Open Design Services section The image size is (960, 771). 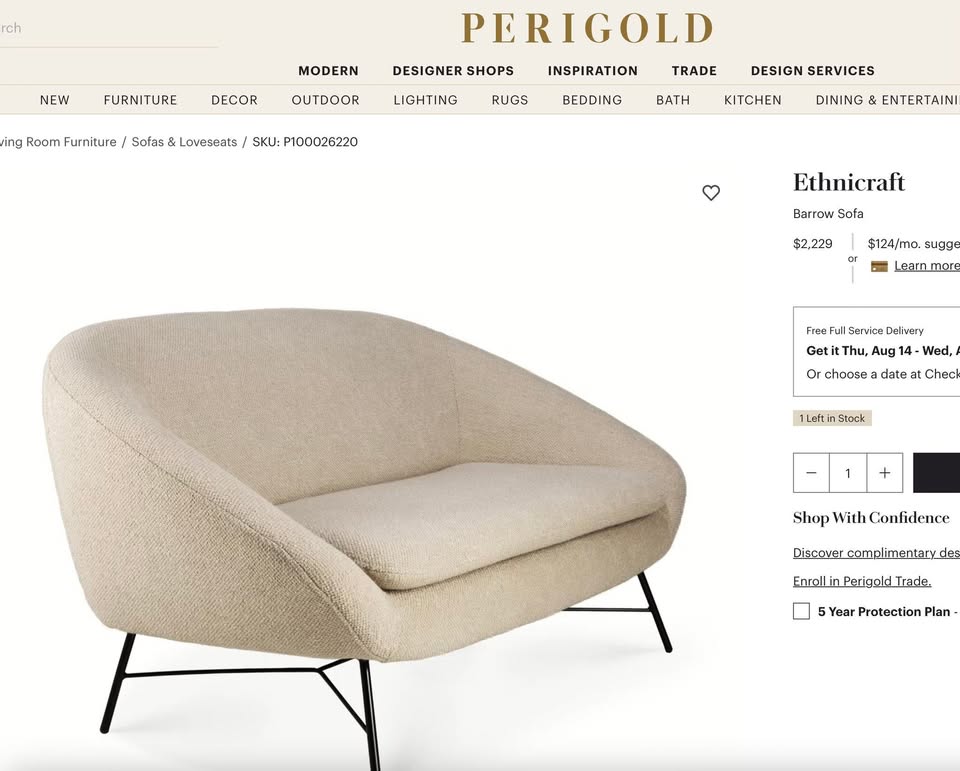point(812,71)
